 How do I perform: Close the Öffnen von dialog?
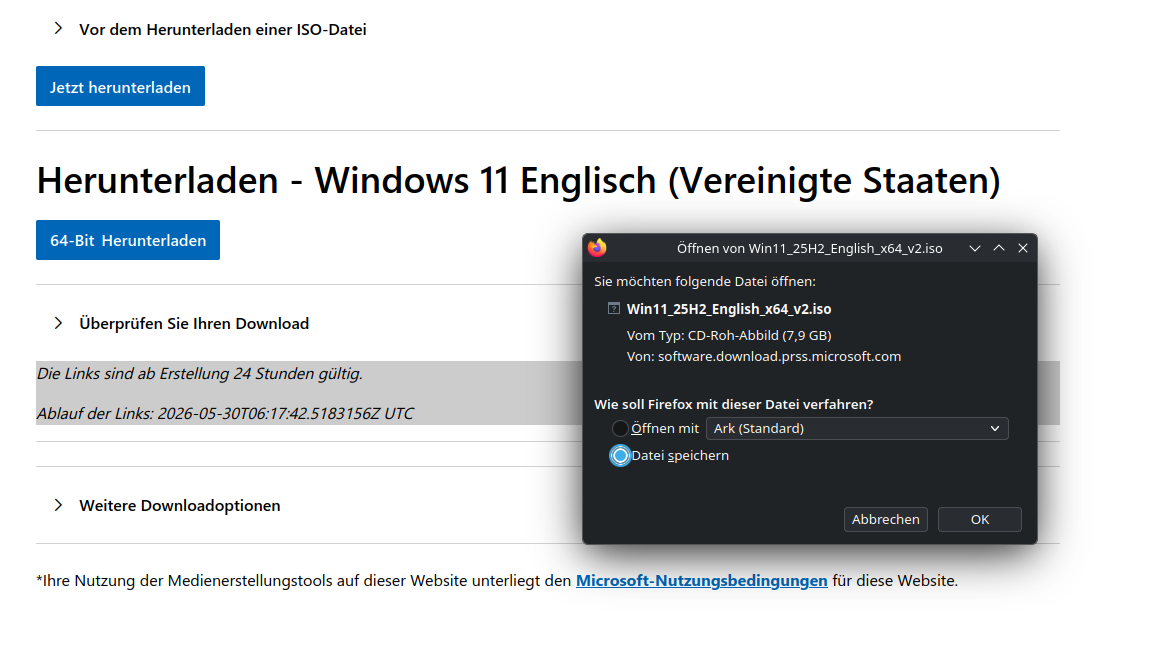(1023, 248)
